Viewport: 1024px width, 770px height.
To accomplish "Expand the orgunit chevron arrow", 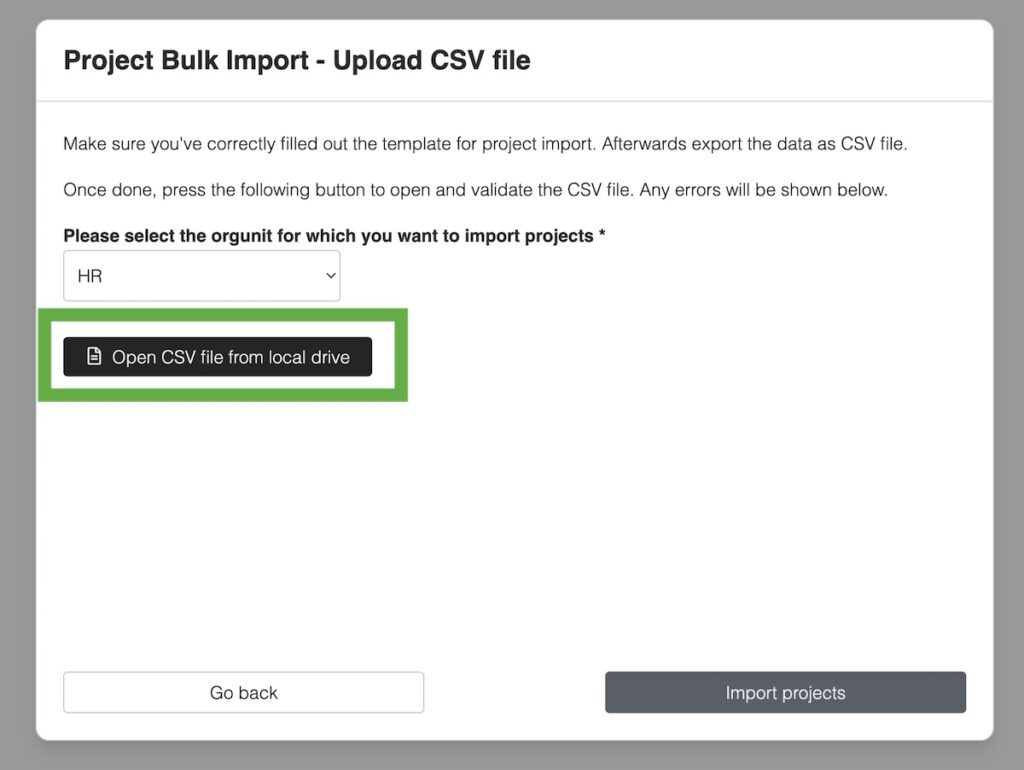I will click(x=331, y=276).
